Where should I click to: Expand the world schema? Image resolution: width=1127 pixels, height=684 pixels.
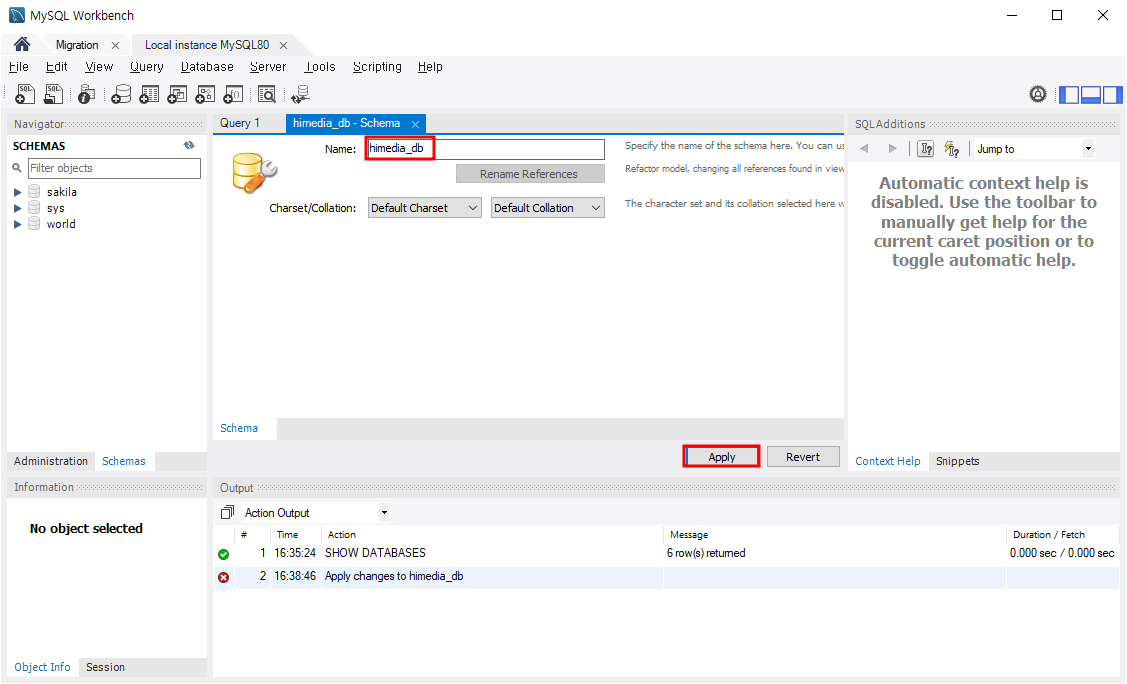pyautogui.click(x=17, y=224)
